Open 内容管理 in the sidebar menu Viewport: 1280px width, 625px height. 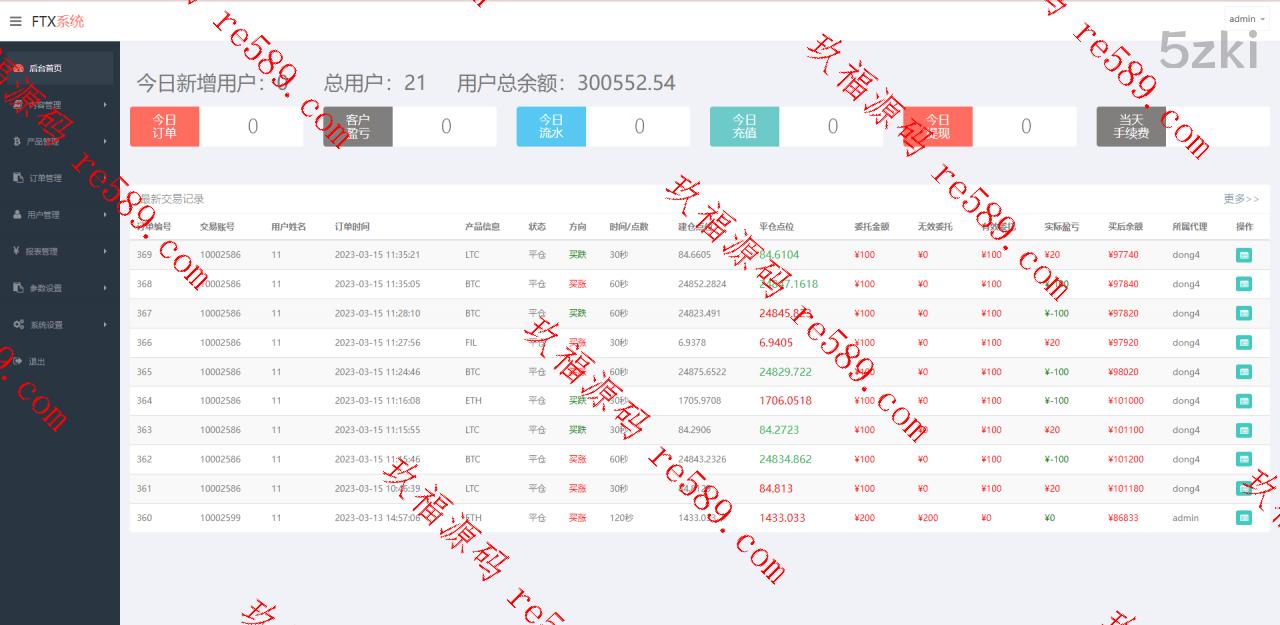[x=45, y=104]
